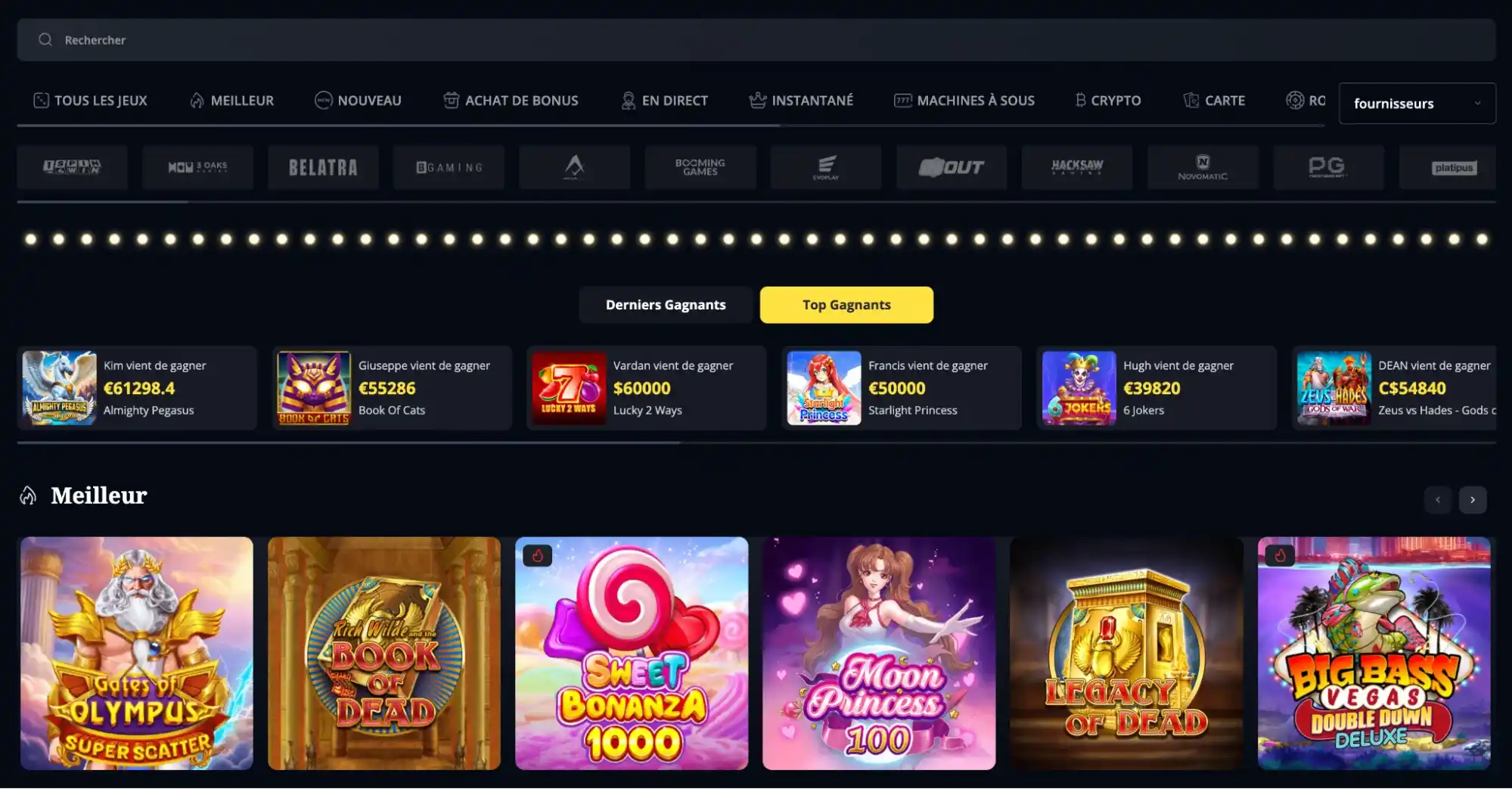Select the Belatra provider logo
Viewport: 1512px width, 789px height.
[323, 167]
